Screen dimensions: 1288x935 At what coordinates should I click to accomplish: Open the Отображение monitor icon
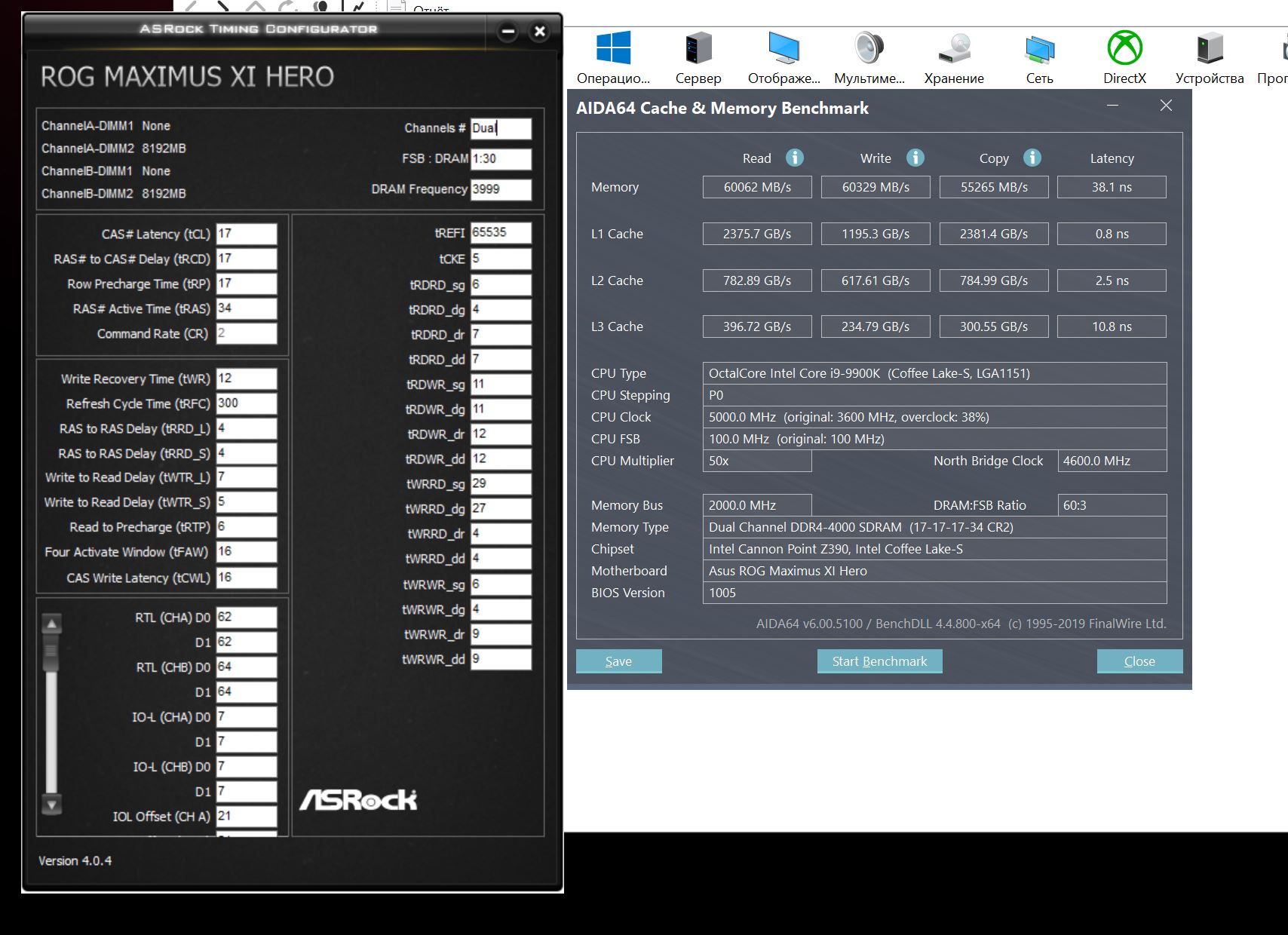(784, 48)
